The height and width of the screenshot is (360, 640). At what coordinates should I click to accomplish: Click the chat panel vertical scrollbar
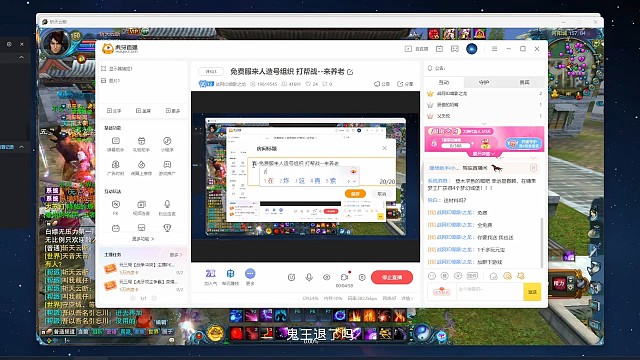[x=542, y=243]
